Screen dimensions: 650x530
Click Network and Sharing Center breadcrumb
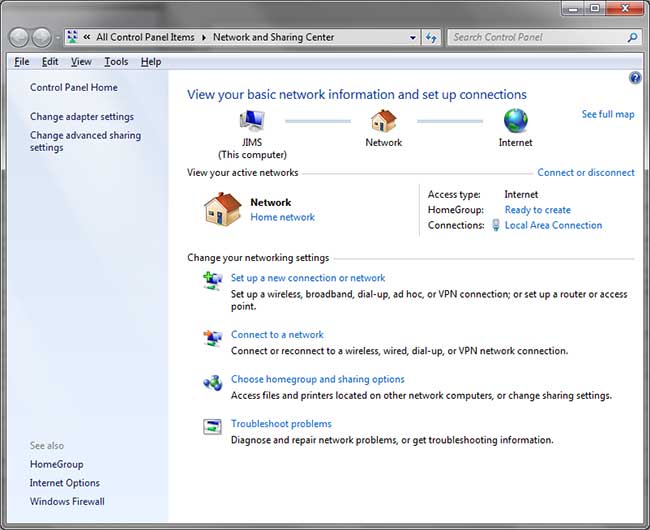pyautogui.click(x=274, y=37)
